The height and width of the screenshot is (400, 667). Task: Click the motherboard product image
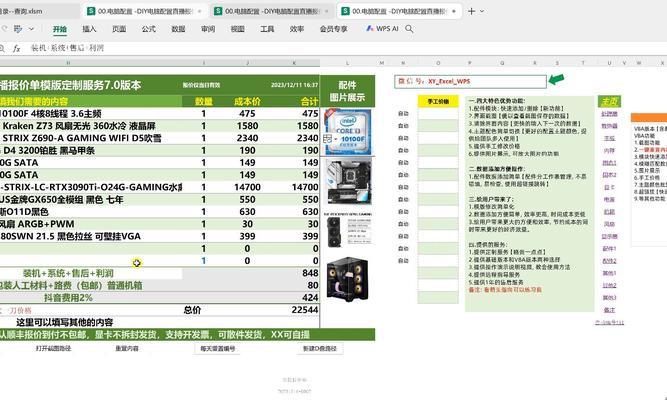[348, 181]
